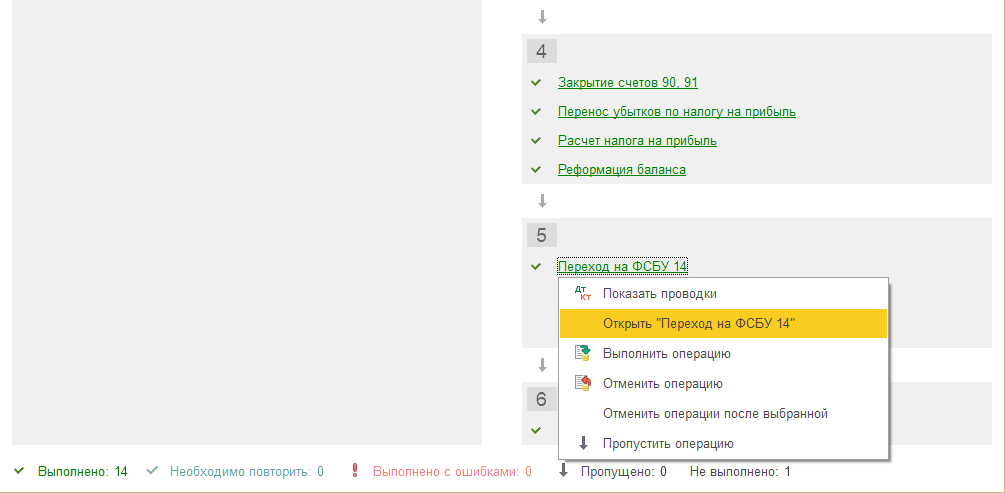This screenshot has height=493, width=1005.
Task: Click the down-arrow icon beside Пропустить операцию
Action: 583,444
